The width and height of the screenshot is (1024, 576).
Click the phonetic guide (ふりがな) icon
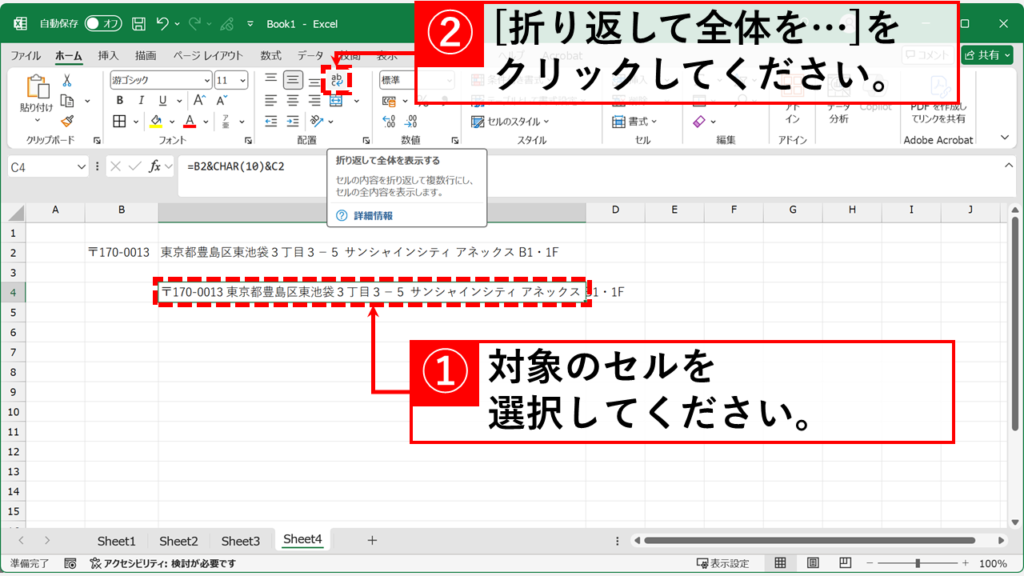(225, 121)
